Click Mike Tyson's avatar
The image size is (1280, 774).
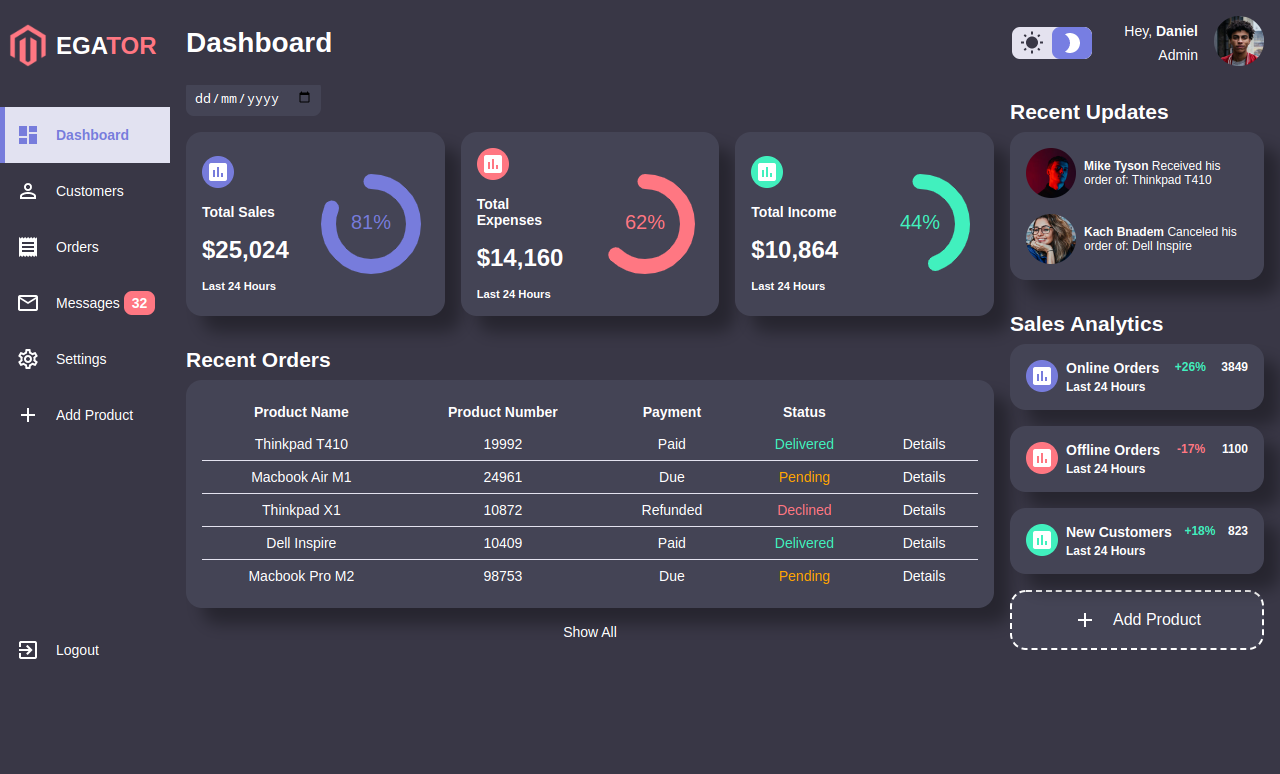[x=1051, y=173]
